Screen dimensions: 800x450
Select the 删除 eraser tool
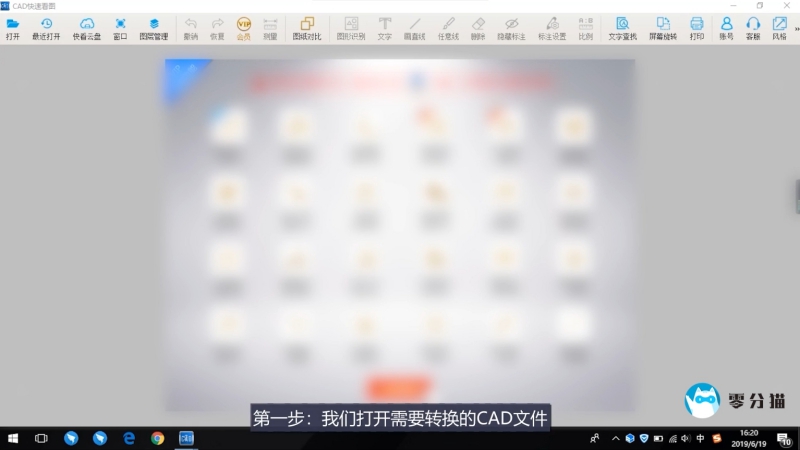coord(478,29)
